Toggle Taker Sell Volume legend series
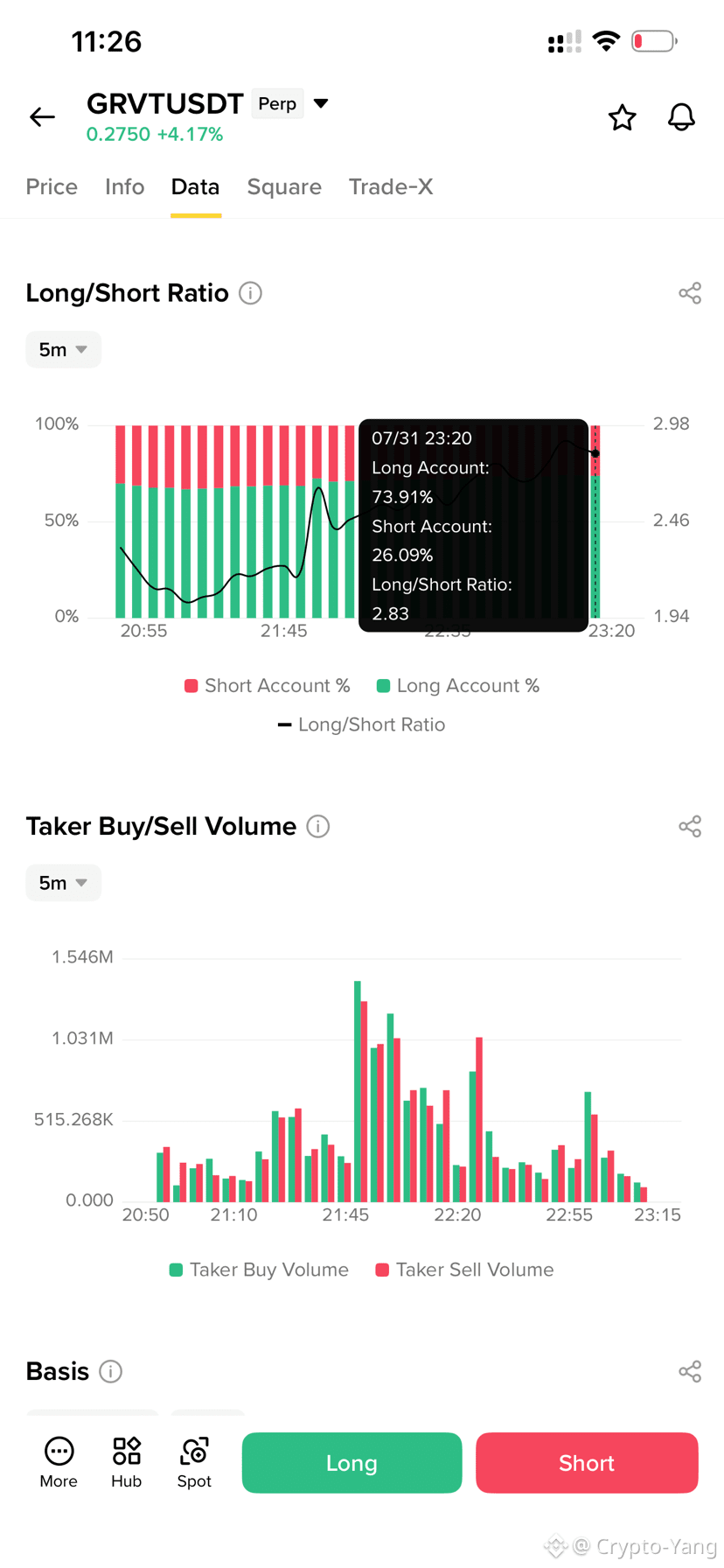 tap(464, 1270)
